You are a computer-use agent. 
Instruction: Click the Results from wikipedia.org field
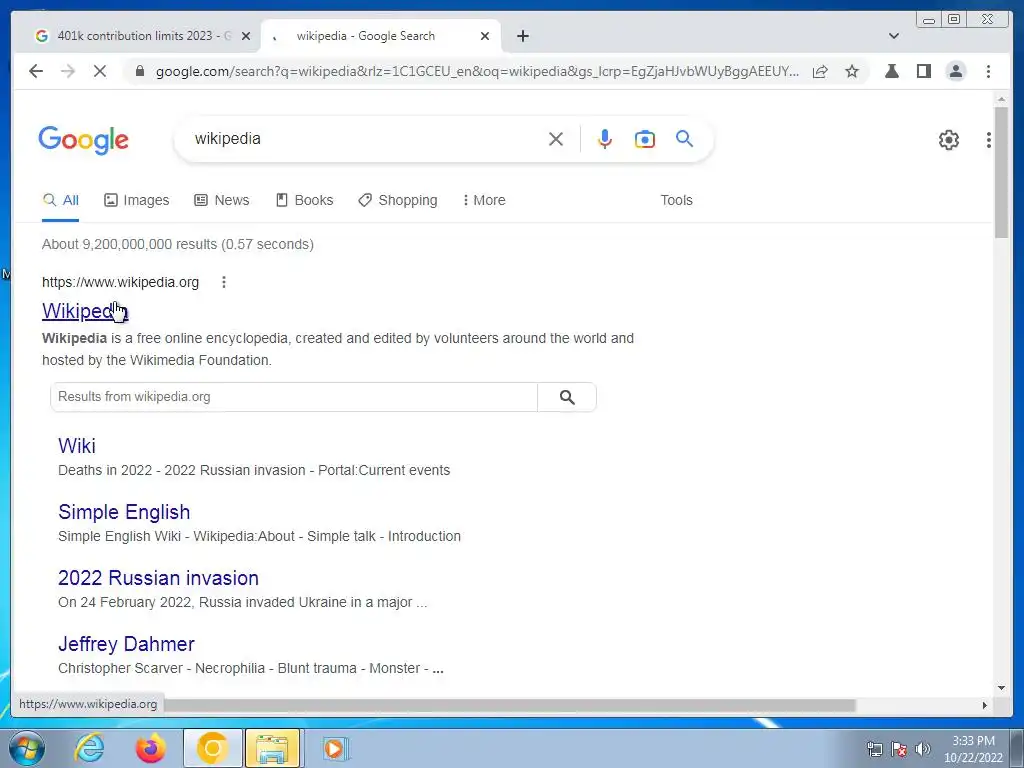click(x=294, y=396)
